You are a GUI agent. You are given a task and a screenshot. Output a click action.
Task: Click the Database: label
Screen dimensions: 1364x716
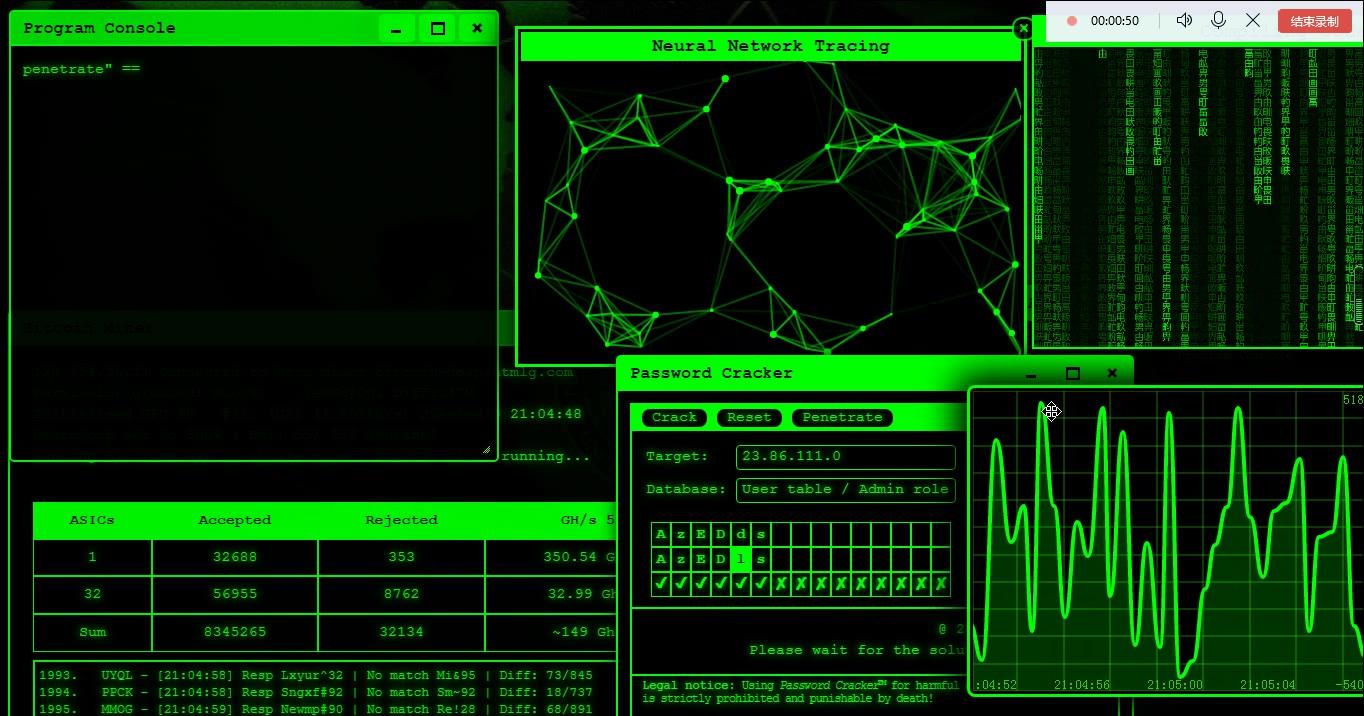click(686, 490)
